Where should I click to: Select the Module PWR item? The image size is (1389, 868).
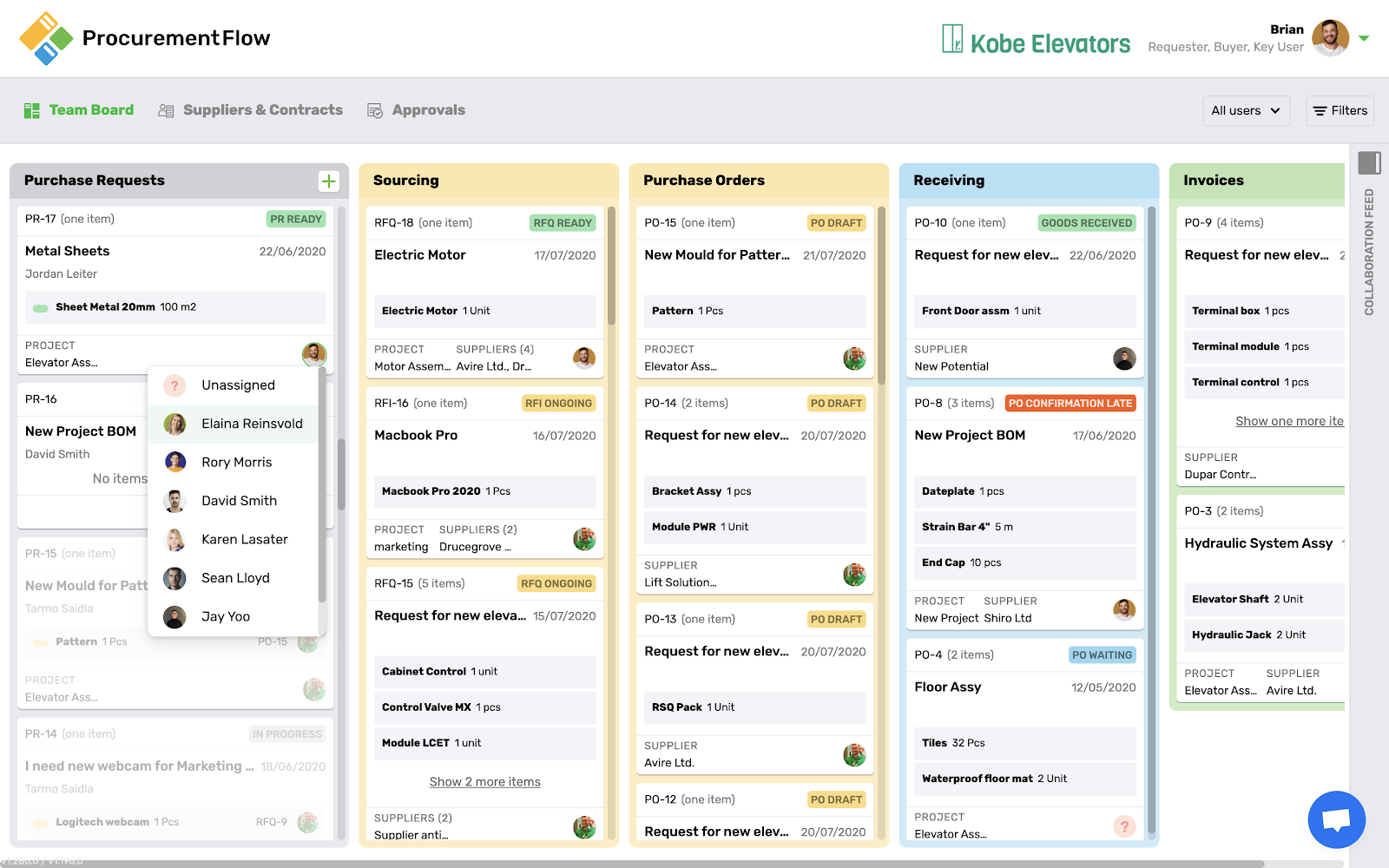[x=755, y=527]
